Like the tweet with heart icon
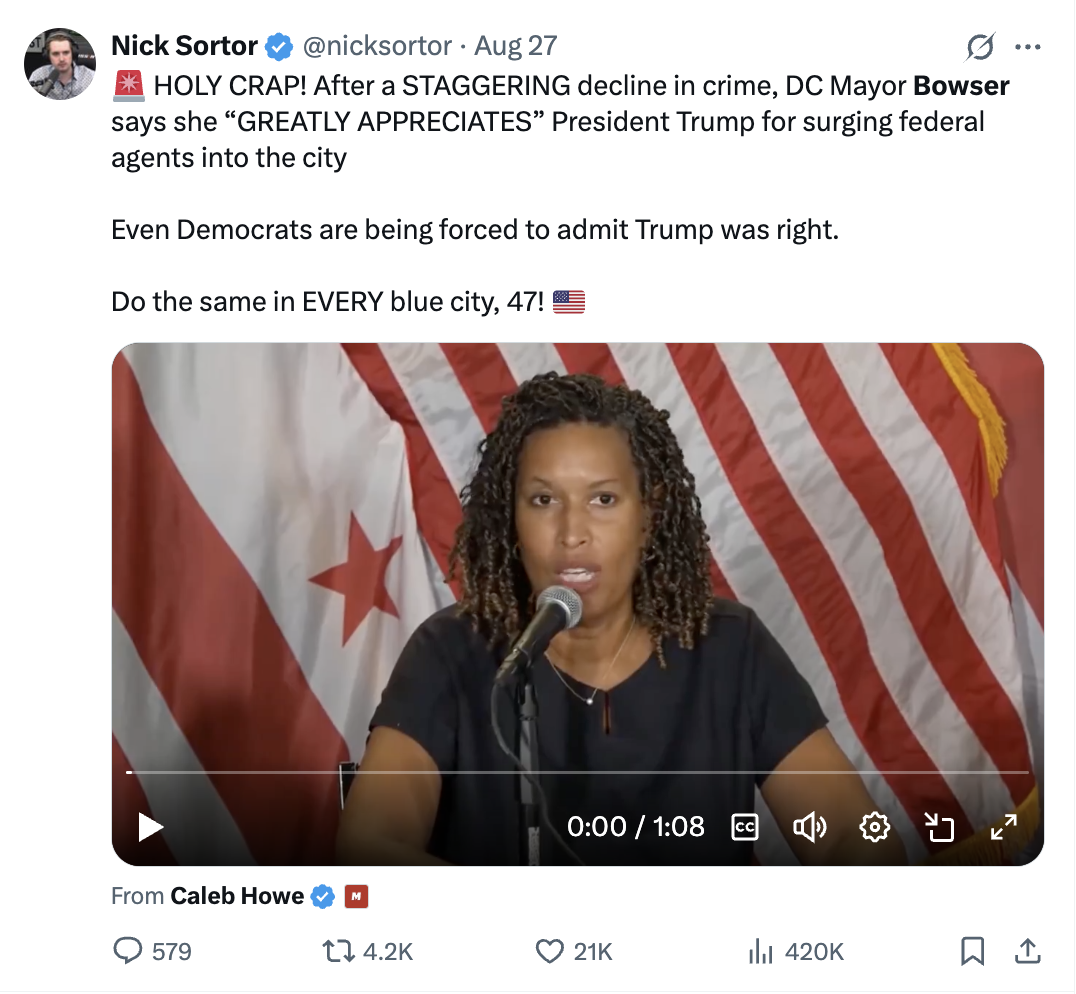 click(x=550, y=951)
